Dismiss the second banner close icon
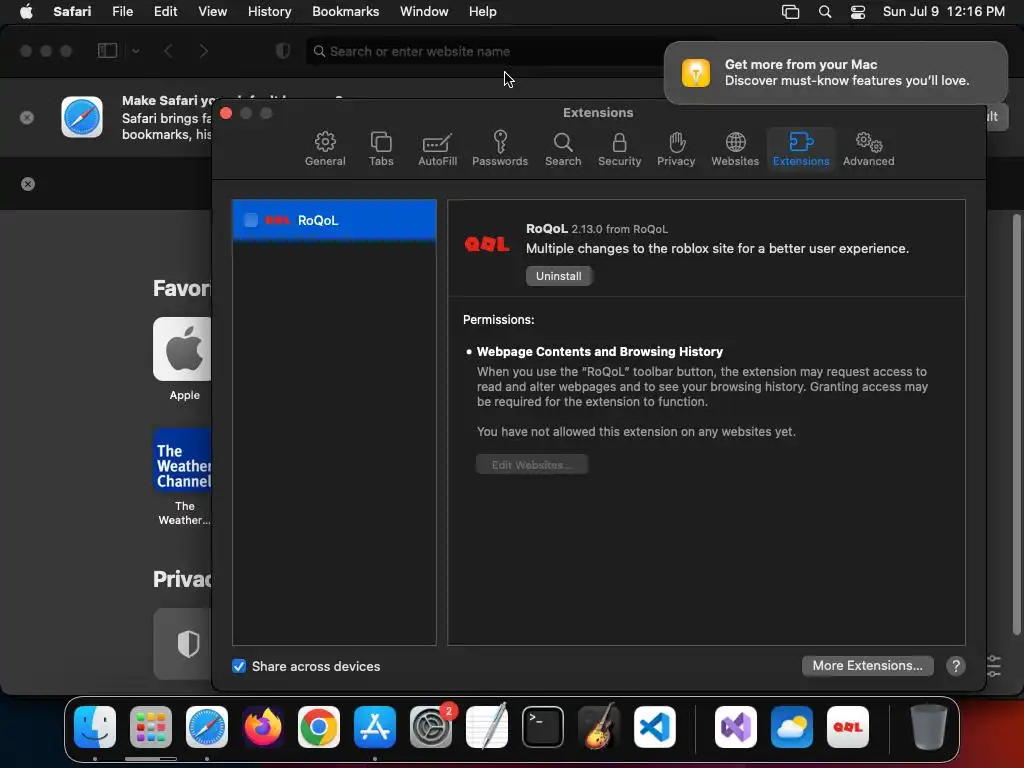 [27, 184]
